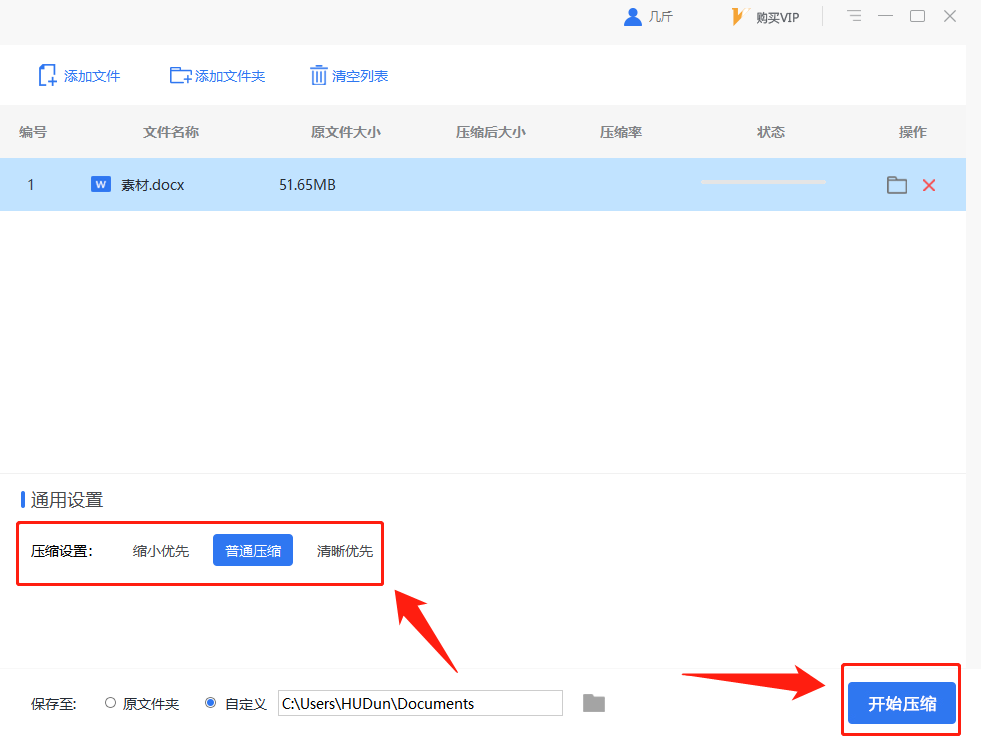981x737 pixels.
Task: Select the 原文件夹 radio option
Action: (110, 703)
